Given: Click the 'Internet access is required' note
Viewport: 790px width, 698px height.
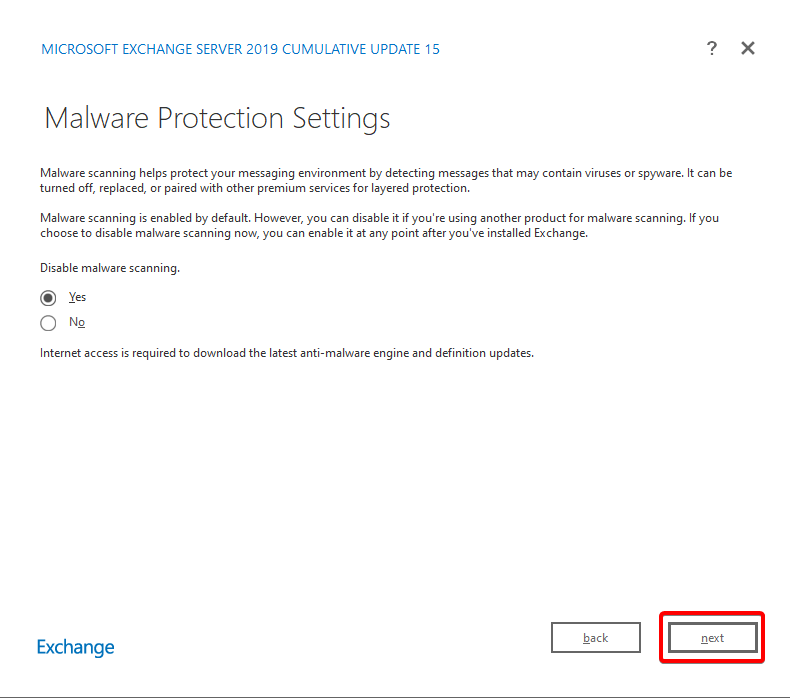Looking at the screenshot, I should point(286,353).
